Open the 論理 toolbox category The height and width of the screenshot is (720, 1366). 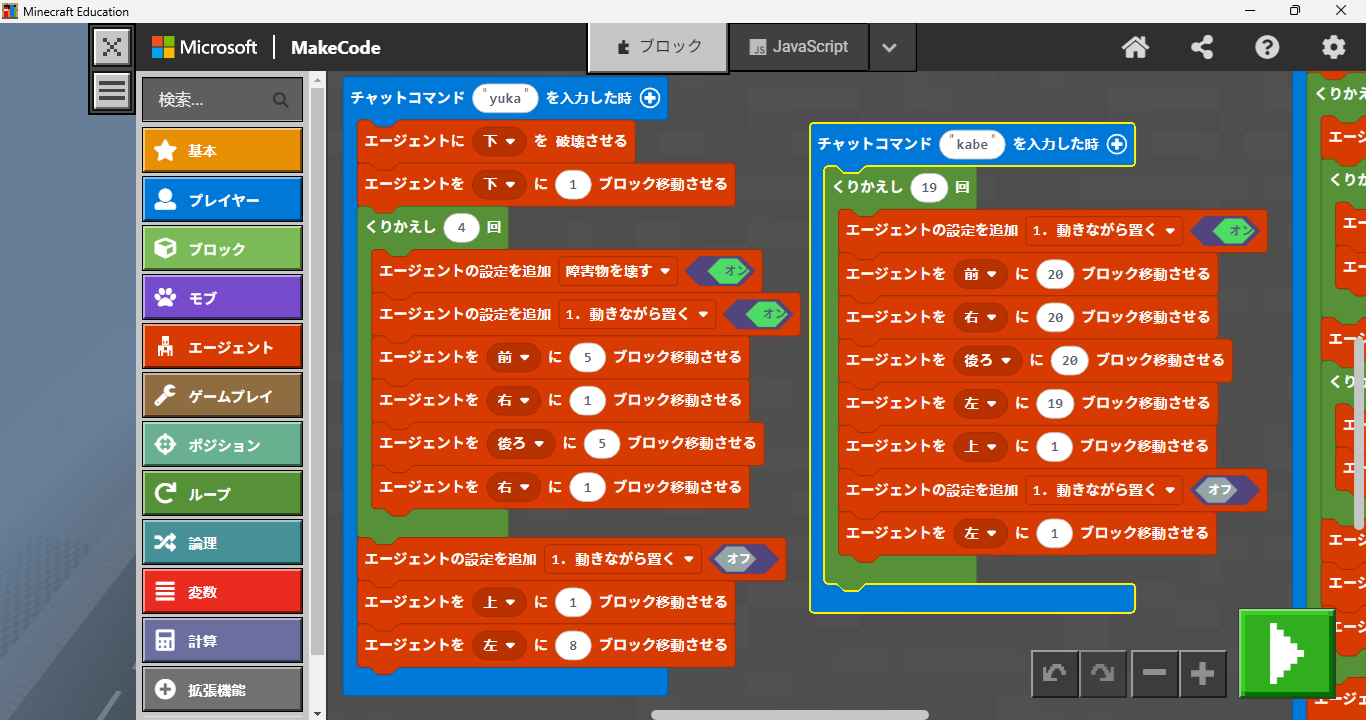point(222,542)
